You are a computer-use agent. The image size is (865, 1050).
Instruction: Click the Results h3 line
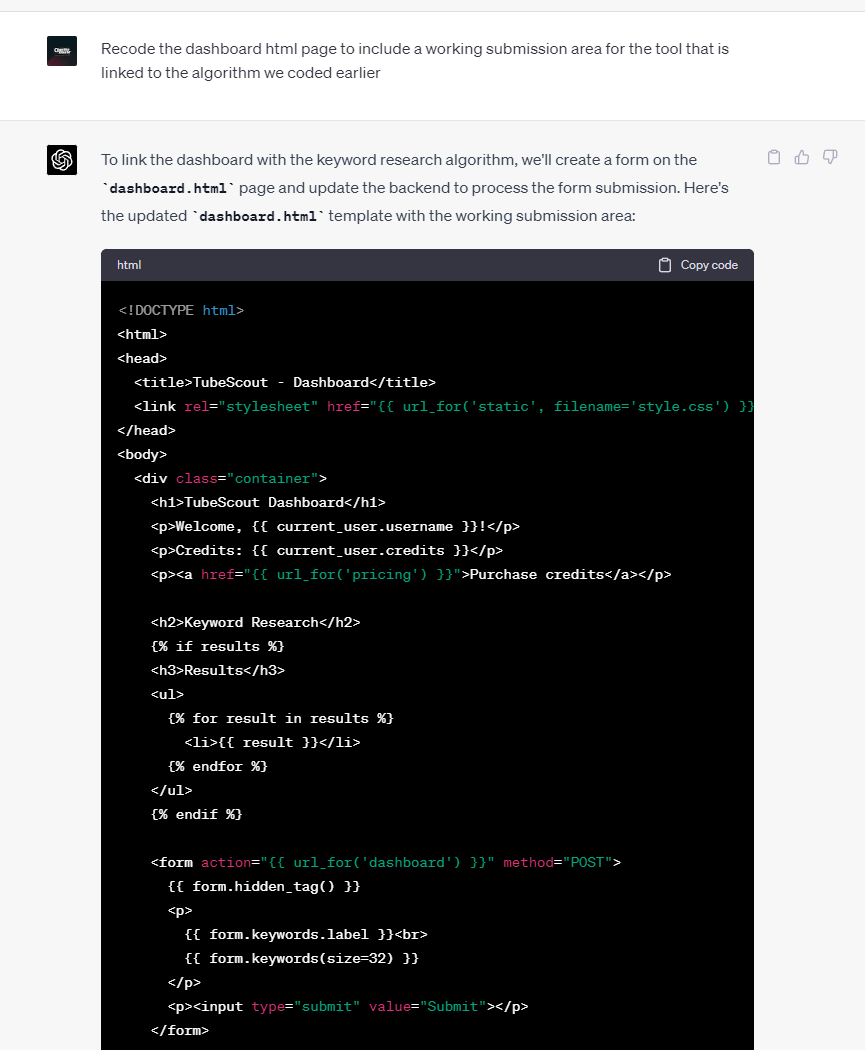tap(218, 671)
